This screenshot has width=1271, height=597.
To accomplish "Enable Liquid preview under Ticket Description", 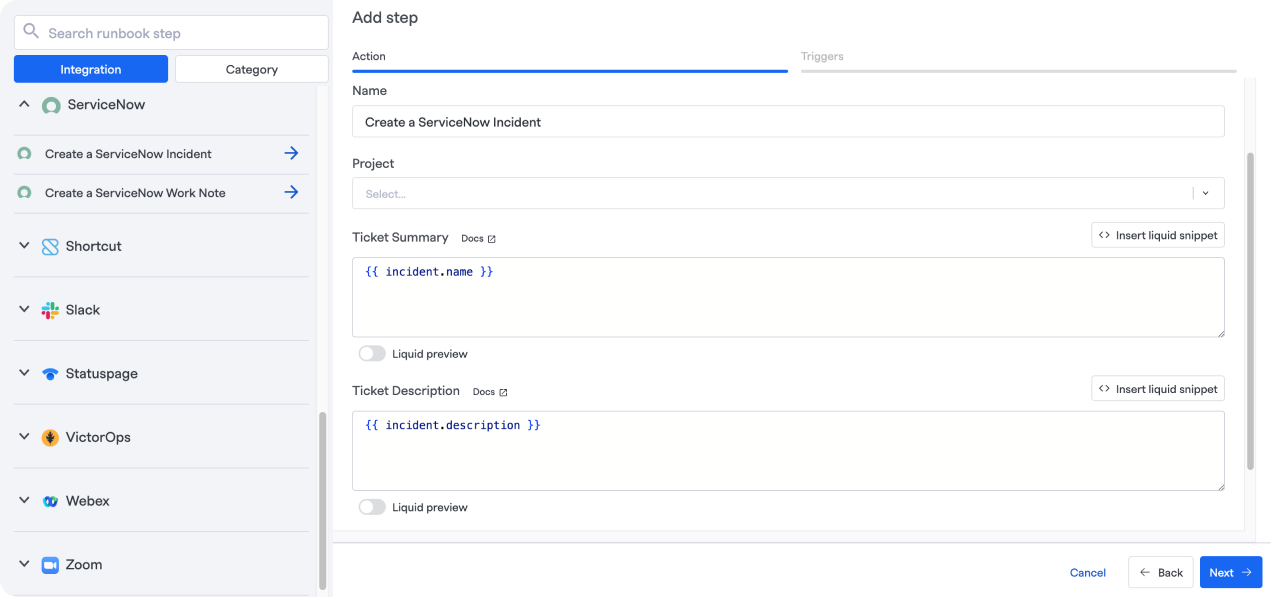I will [x=372, y=507].
